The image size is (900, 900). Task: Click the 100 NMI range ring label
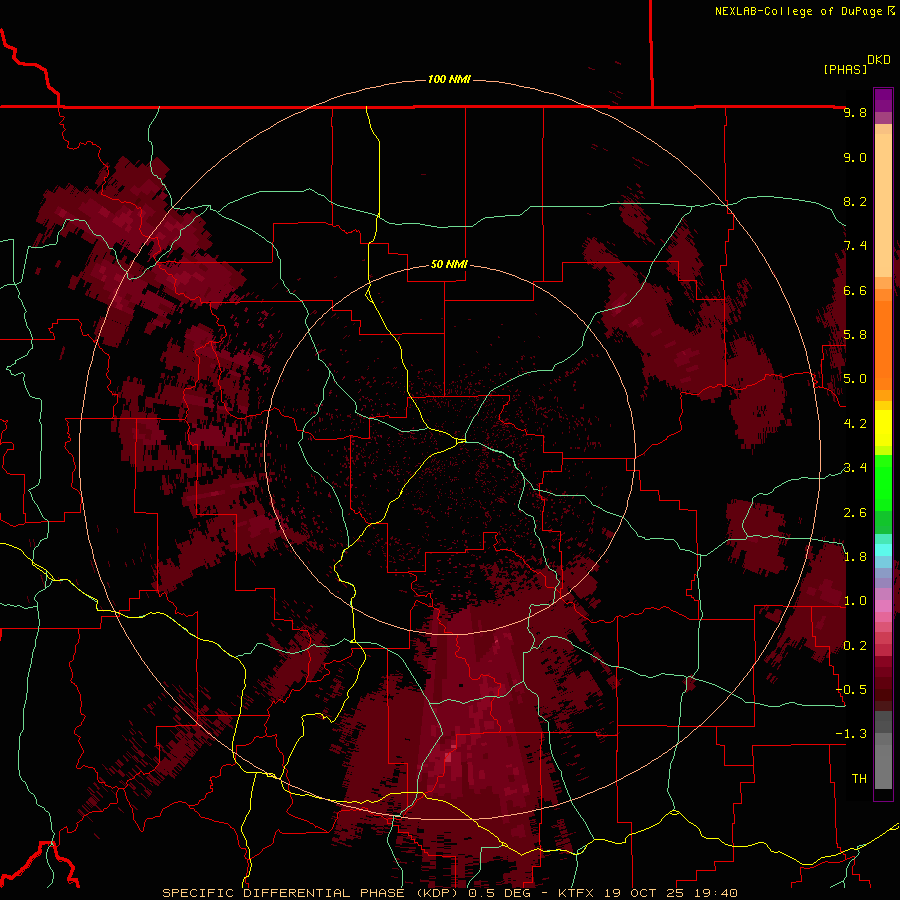pyautogui.click(x=449, y=79)
